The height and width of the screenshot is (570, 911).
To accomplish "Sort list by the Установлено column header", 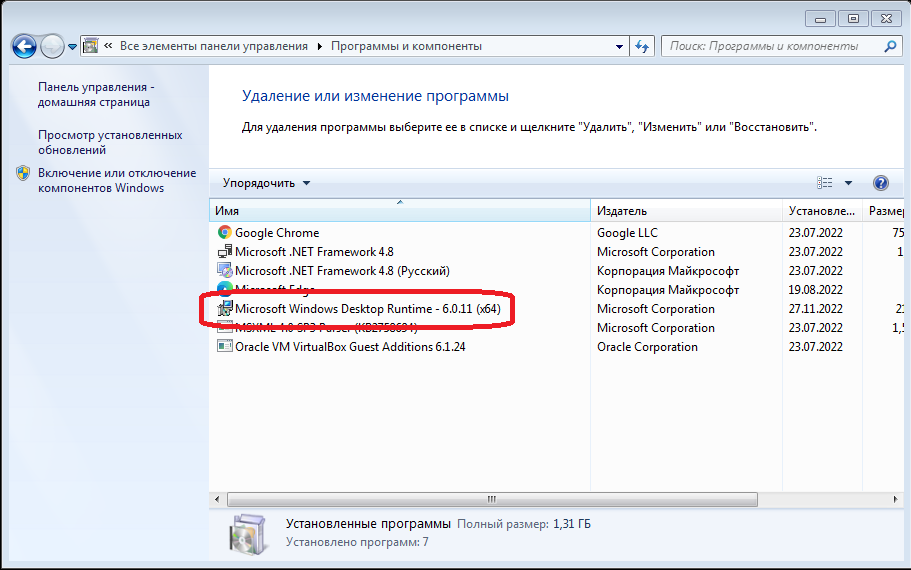I will pyautogui.click(x=821, y=211).
